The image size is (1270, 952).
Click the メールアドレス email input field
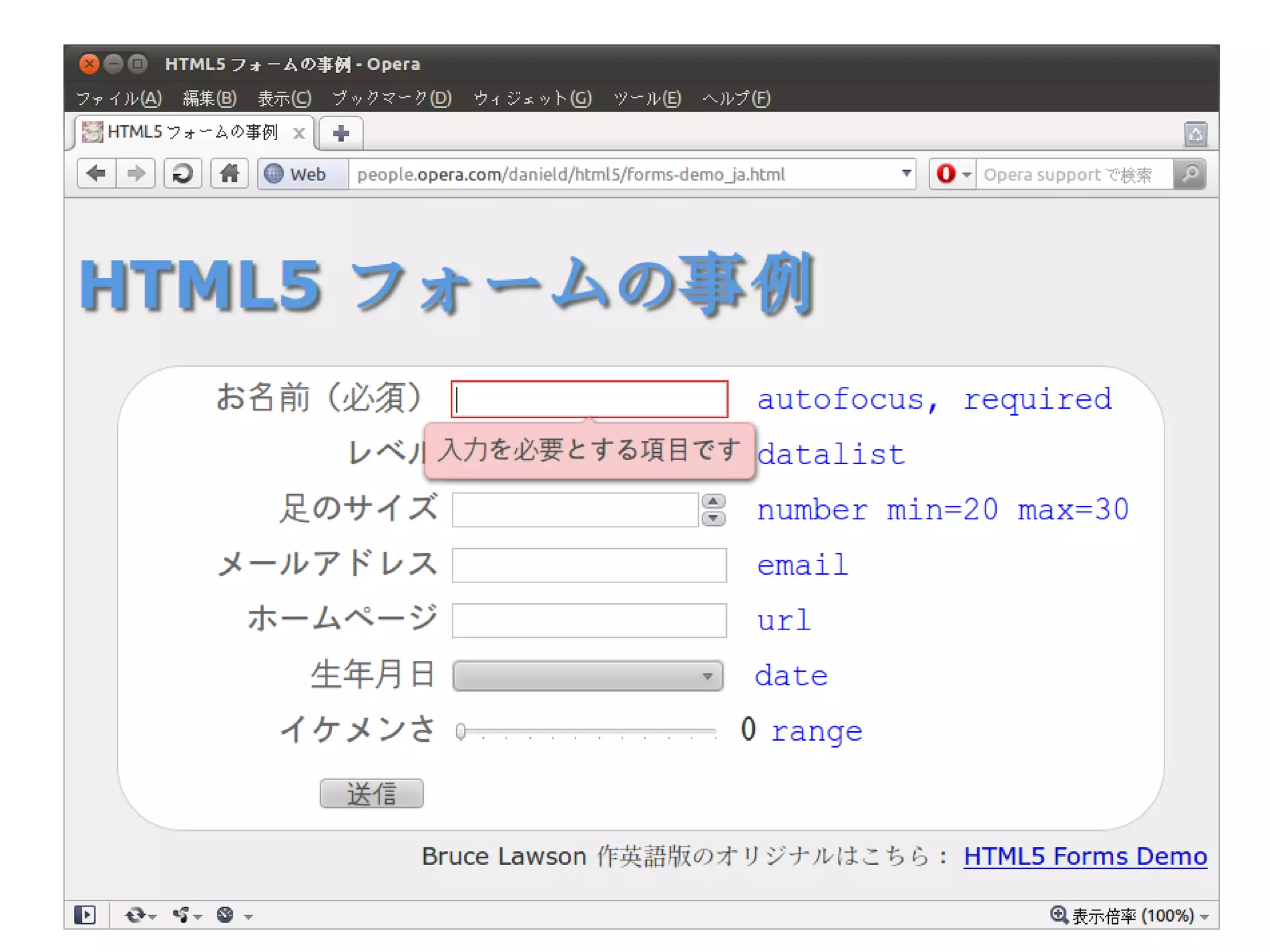pyautogui.click(x=588, y=565)
